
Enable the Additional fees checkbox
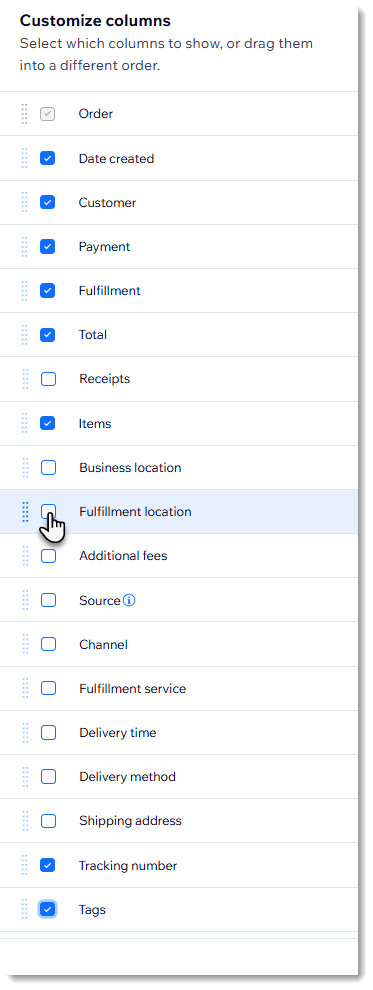48,556
